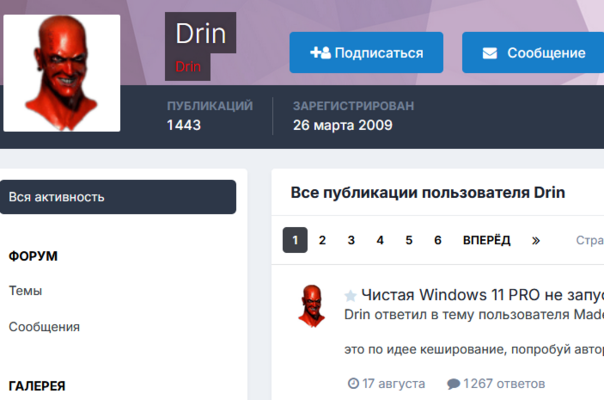
Task: Click current page 1 indicator
Action: click(x=294, y=240)
